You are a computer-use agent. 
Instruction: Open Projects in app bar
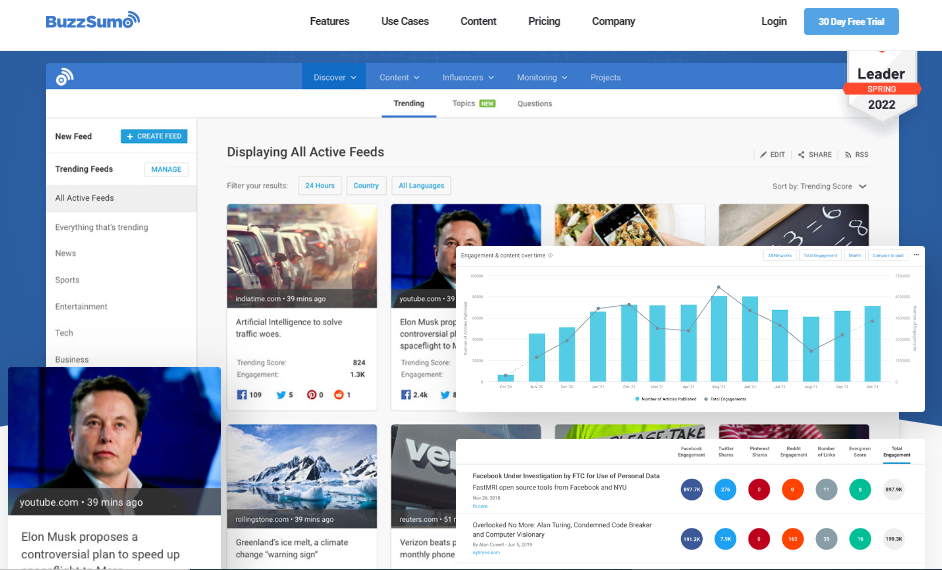(x=606, y=77)
